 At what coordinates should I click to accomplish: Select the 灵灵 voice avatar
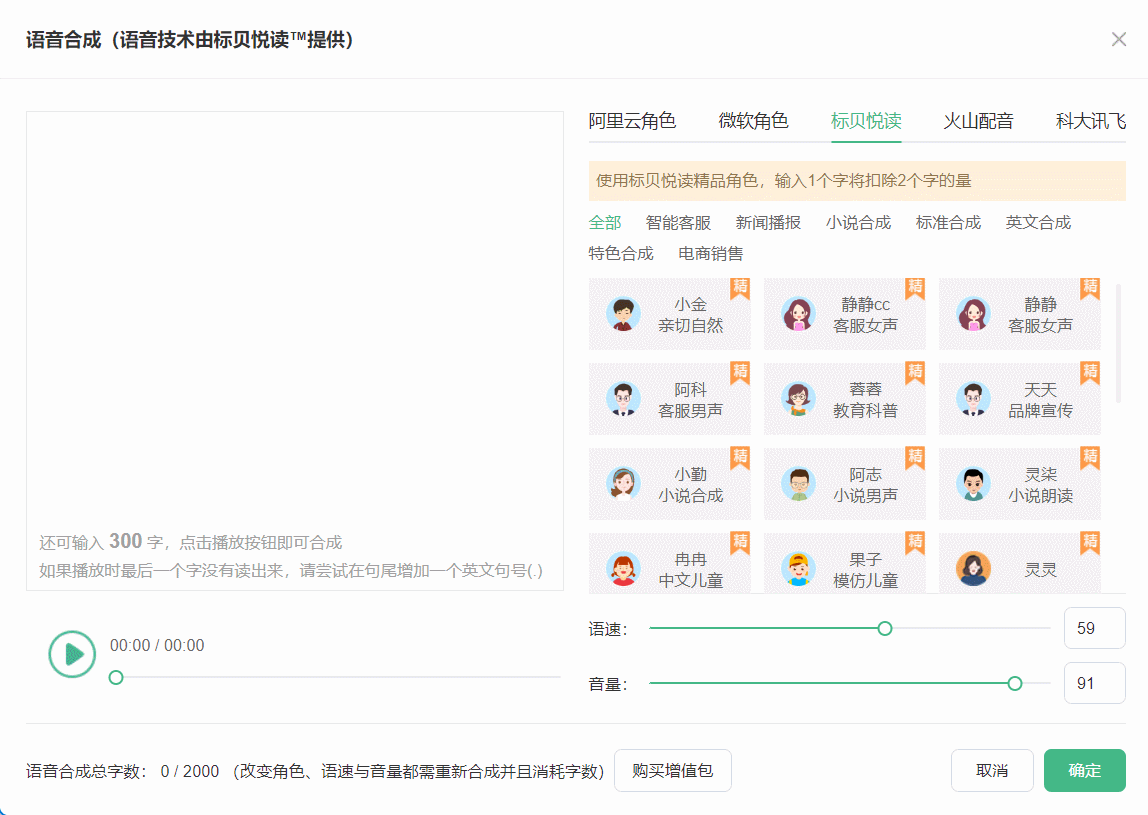[973, 570]
